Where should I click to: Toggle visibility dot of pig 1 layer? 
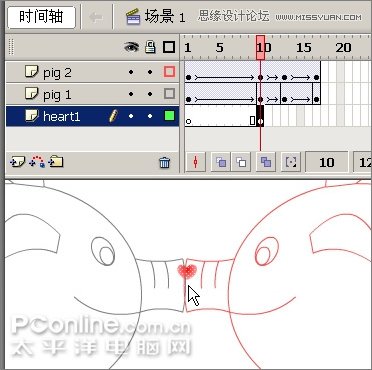131,94
